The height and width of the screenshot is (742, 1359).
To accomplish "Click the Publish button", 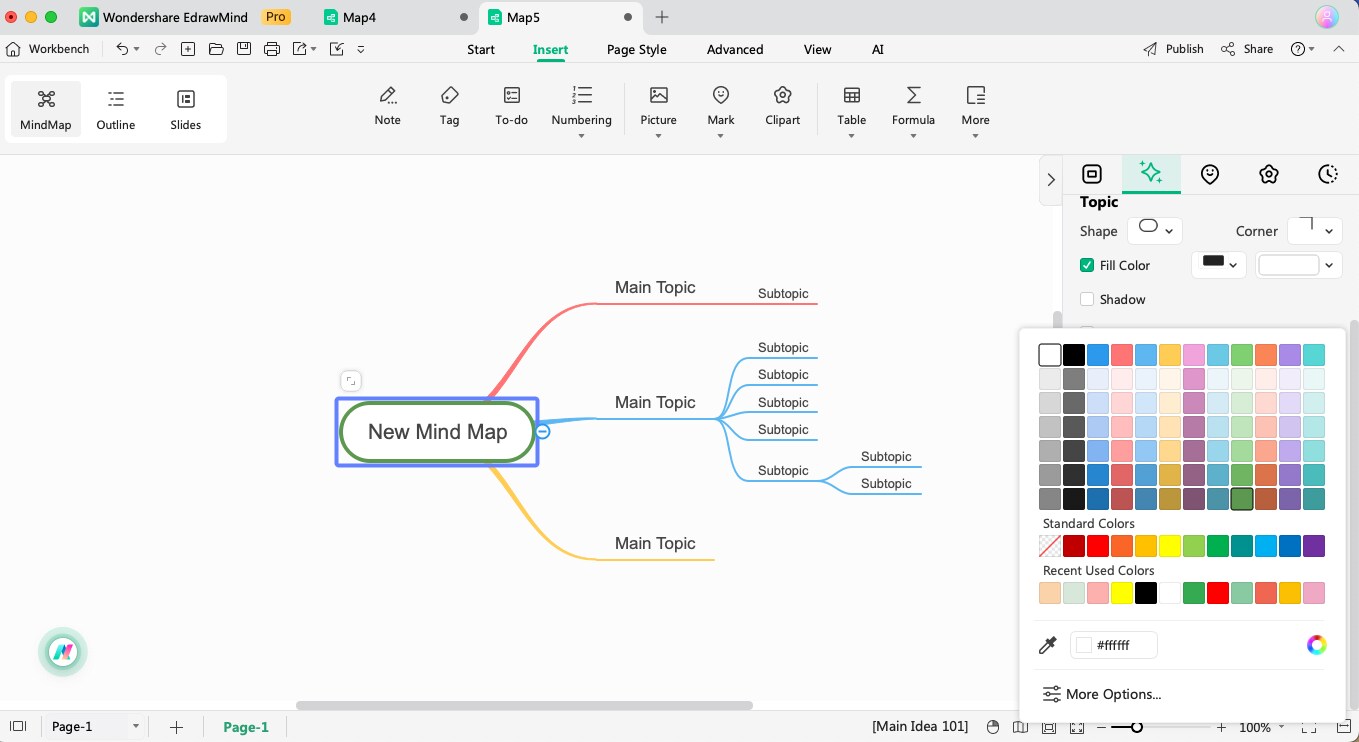I will 1173,48.
